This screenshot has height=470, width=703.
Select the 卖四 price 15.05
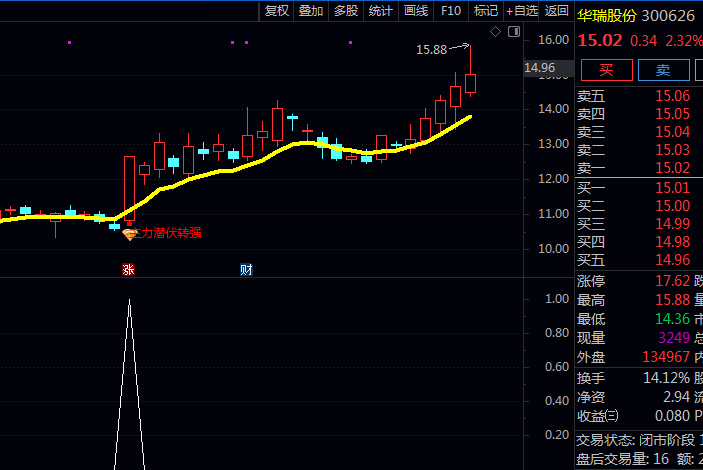pos(673,114)
